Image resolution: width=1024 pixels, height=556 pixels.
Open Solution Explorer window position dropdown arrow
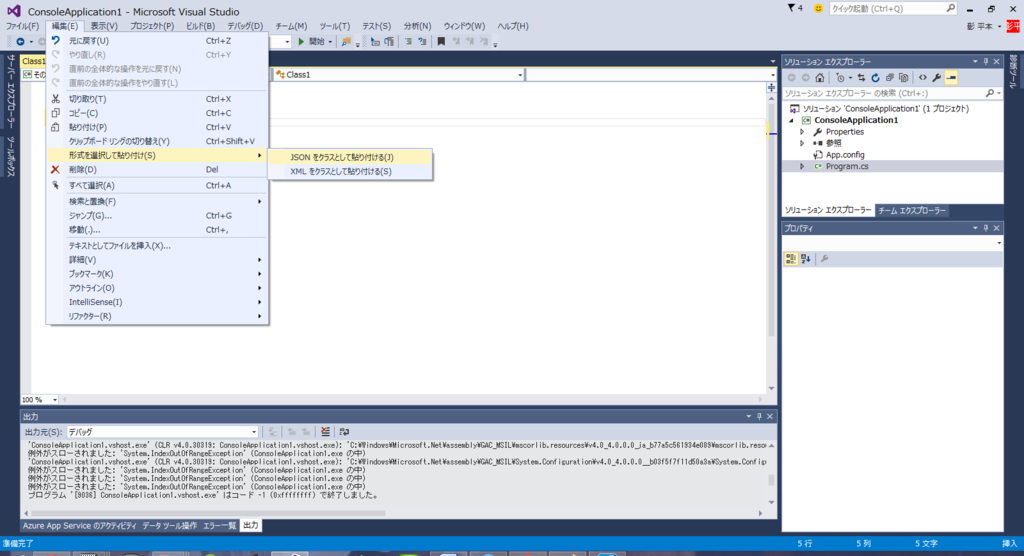click(x=975, y=61)
